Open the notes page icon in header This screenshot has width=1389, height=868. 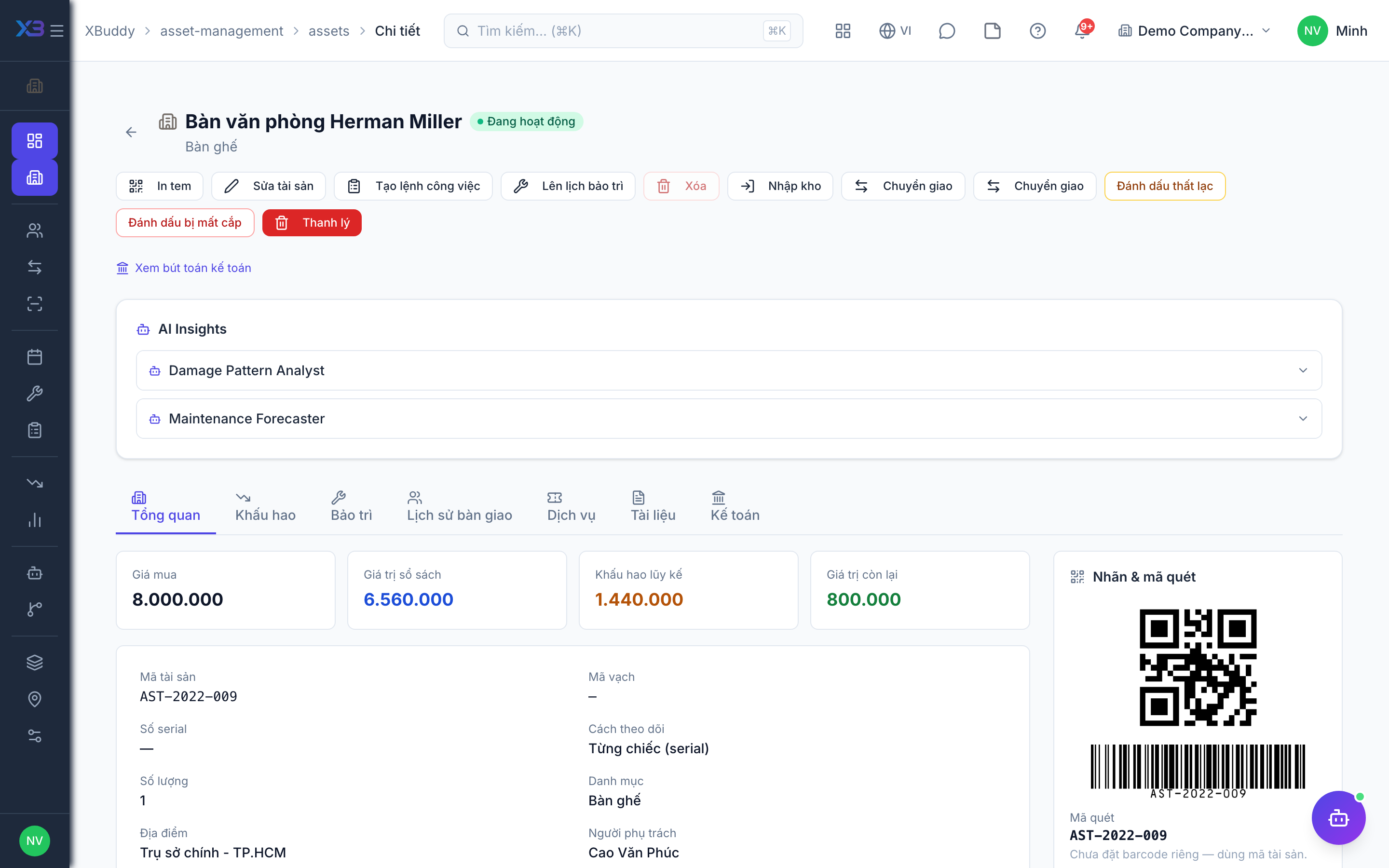(x=993, y=30)
